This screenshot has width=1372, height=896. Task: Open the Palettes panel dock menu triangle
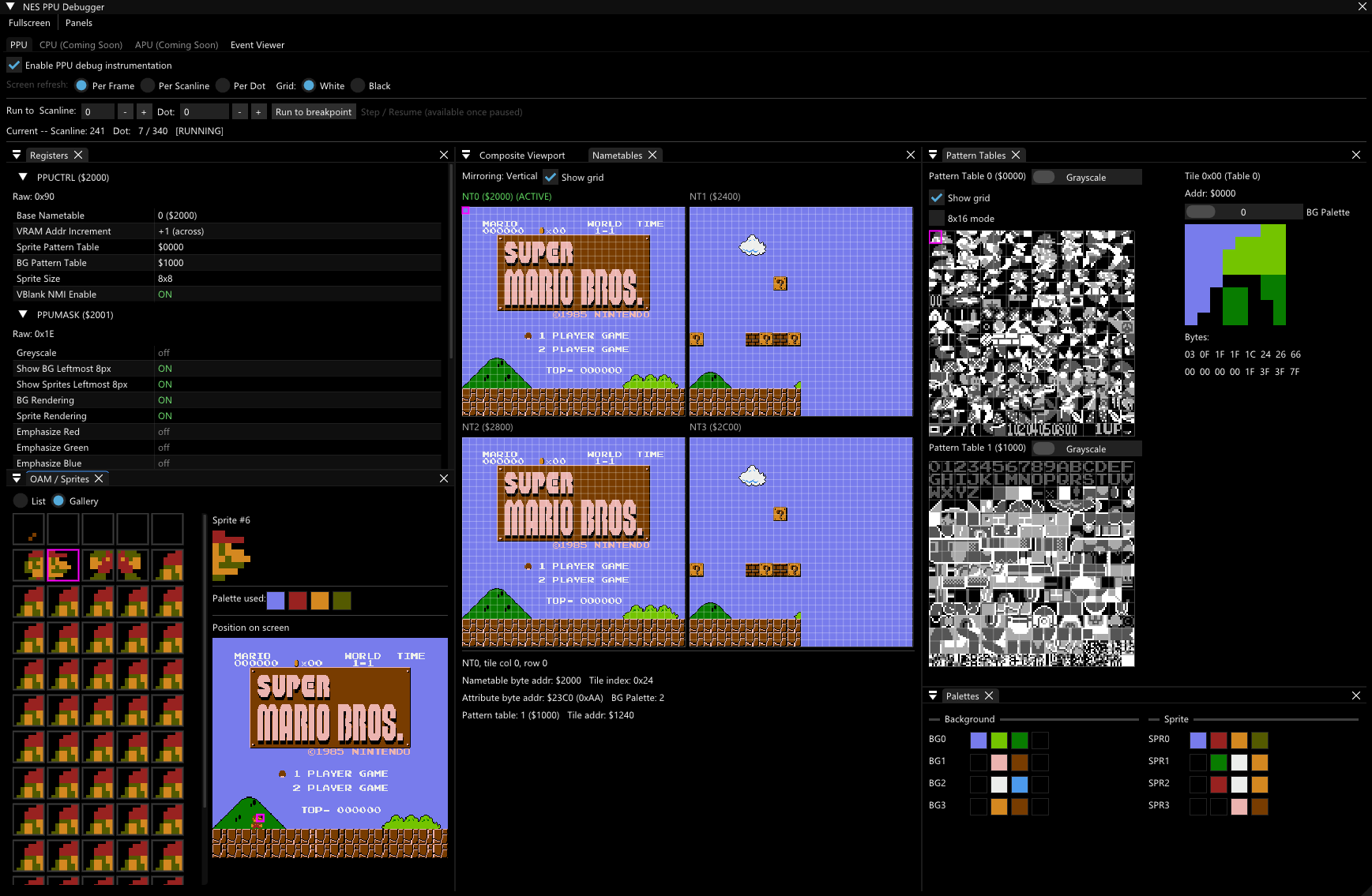pyautogui.click(x=933, y=696)
